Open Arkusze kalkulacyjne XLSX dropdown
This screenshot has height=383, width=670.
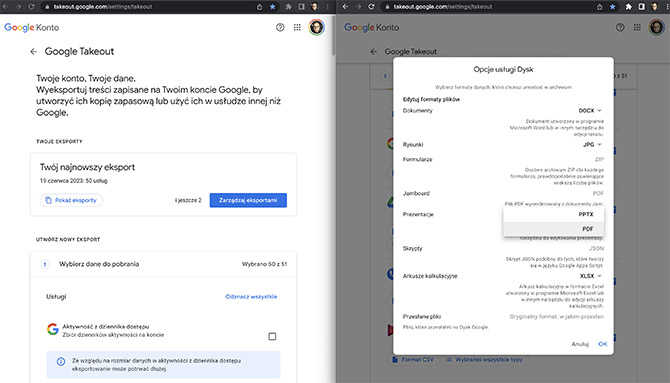tap(591, 276)
